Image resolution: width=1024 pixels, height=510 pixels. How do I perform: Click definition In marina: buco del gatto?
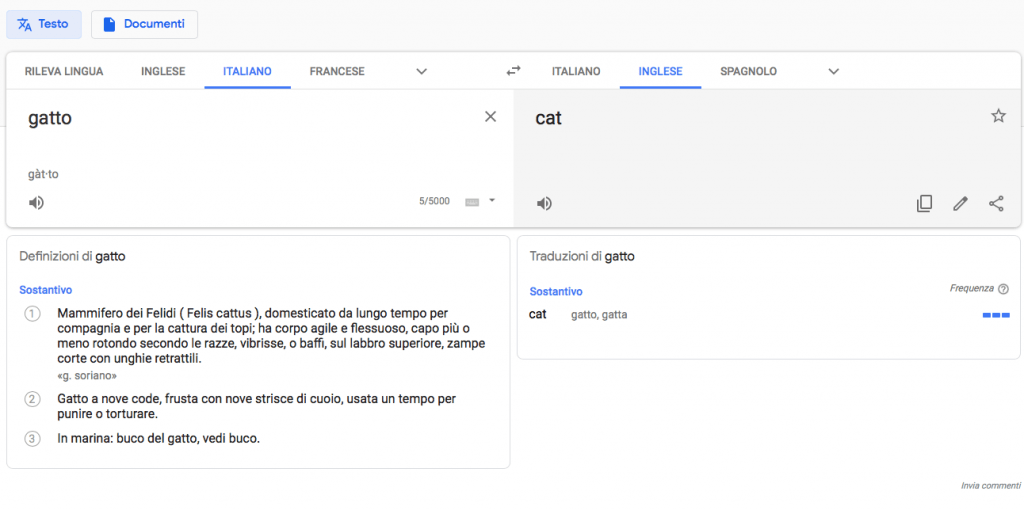click(x=159, y=439)
